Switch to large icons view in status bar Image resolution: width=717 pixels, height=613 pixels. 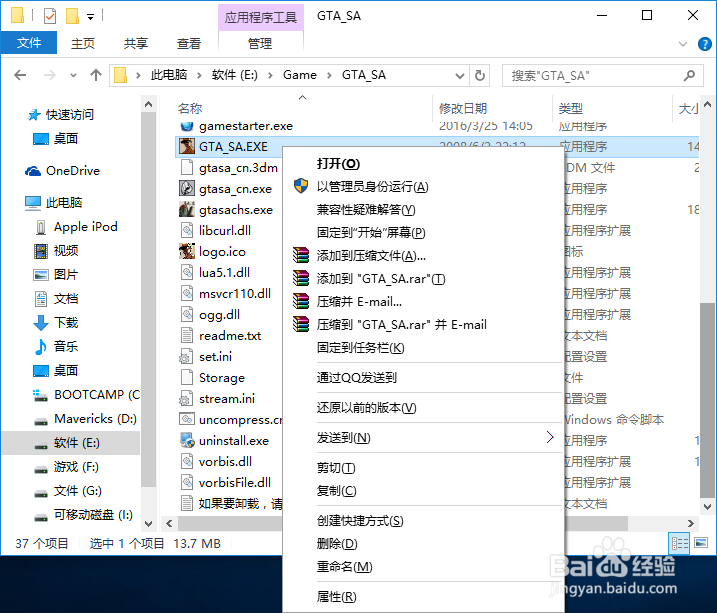tap(701, 543)
